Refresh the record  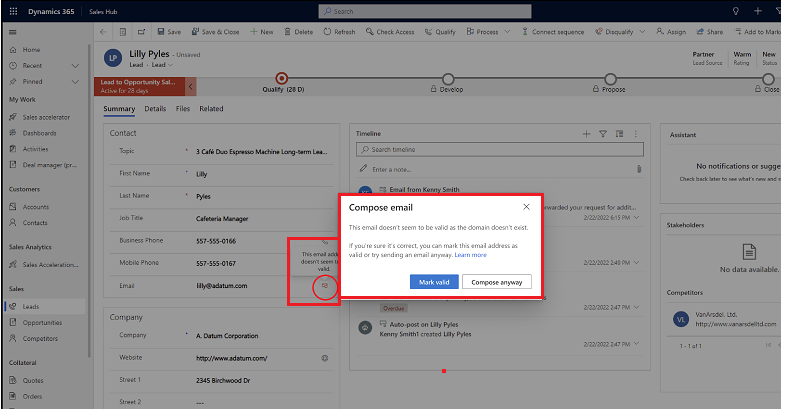pyautogui.click(x=339, y=32)
